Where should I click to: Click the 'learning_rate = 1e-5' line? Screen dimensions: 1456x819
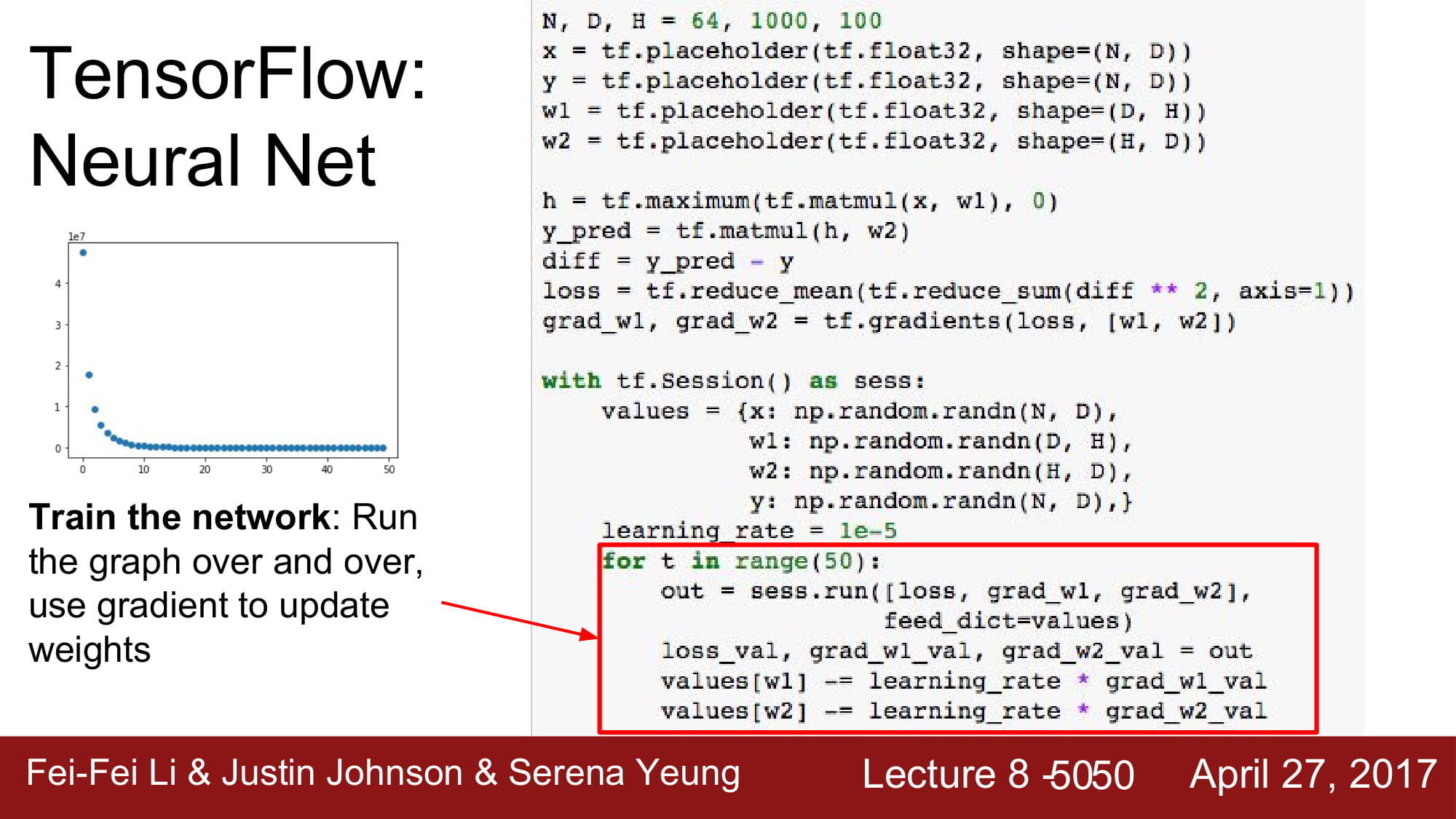coord(749,531)
